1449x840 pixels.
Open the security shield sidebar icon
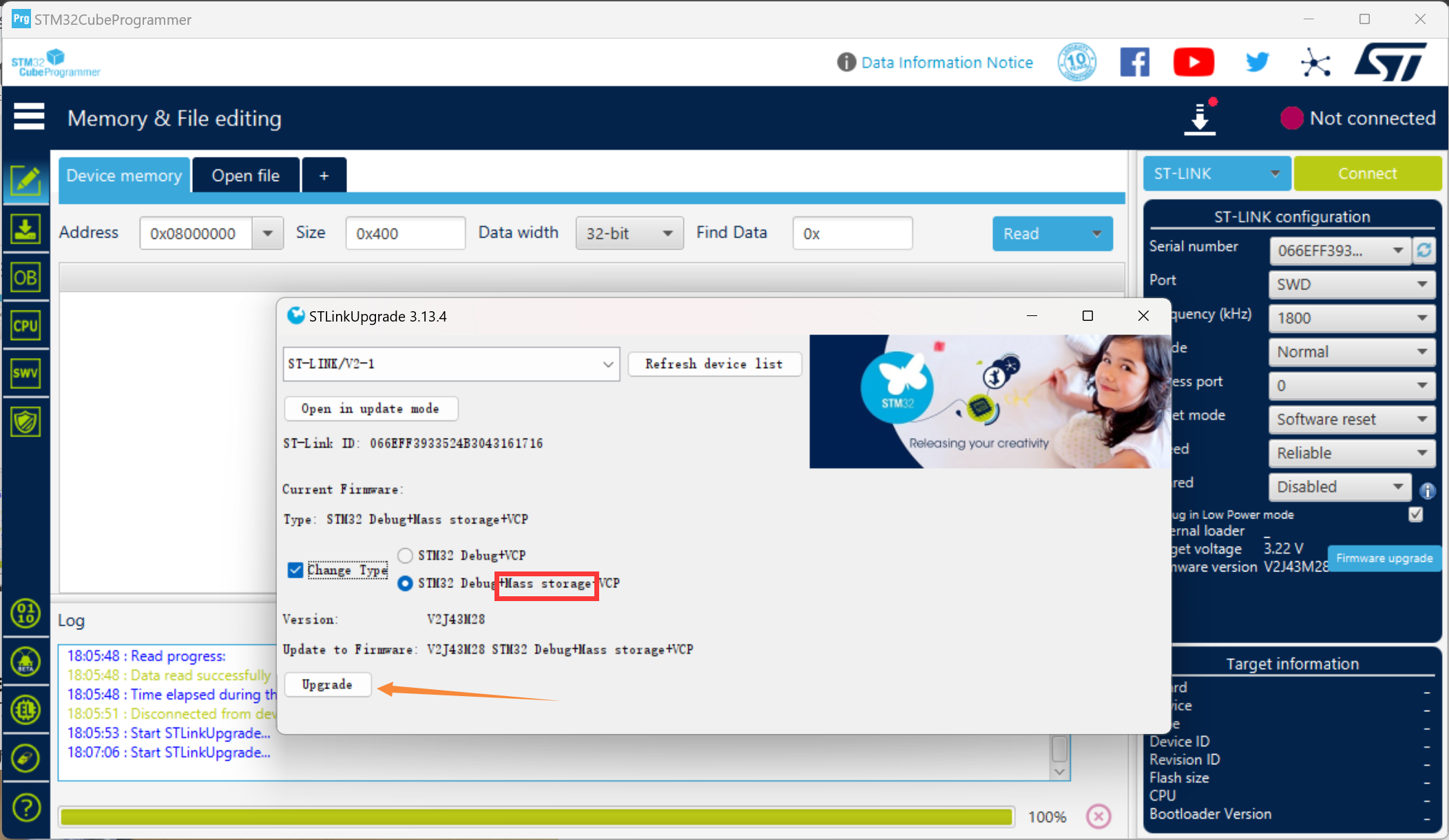[x=25, y=421]
